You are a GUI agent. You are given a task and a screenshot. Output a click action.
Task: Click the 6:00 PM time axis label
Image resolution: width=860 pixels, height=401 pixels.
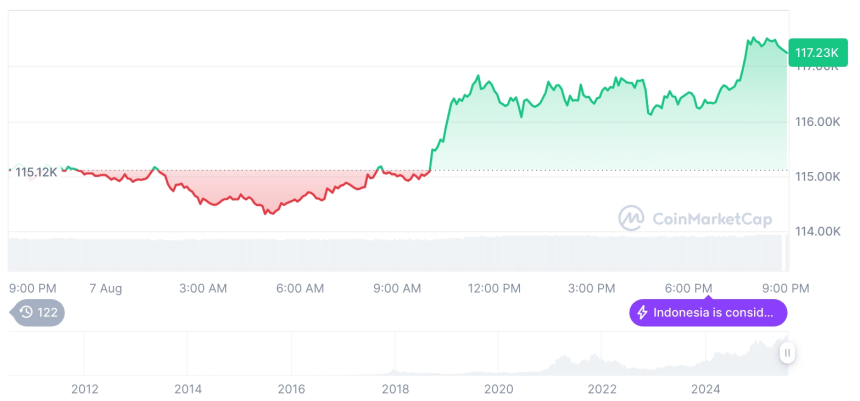click(689, 288)
